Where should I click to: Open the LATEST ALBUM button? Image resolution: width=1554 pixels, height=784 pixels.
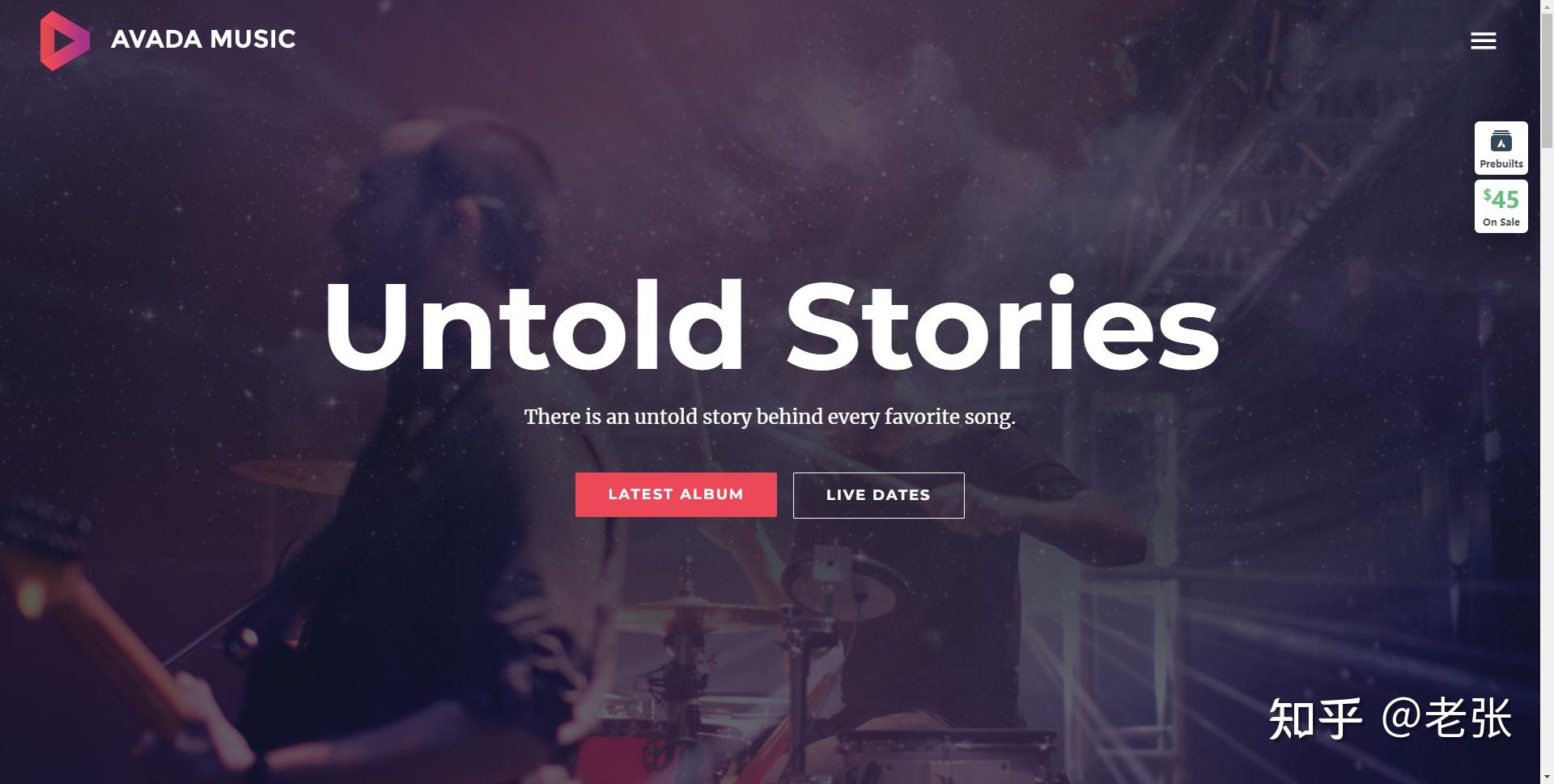click(x=676, y=494)
